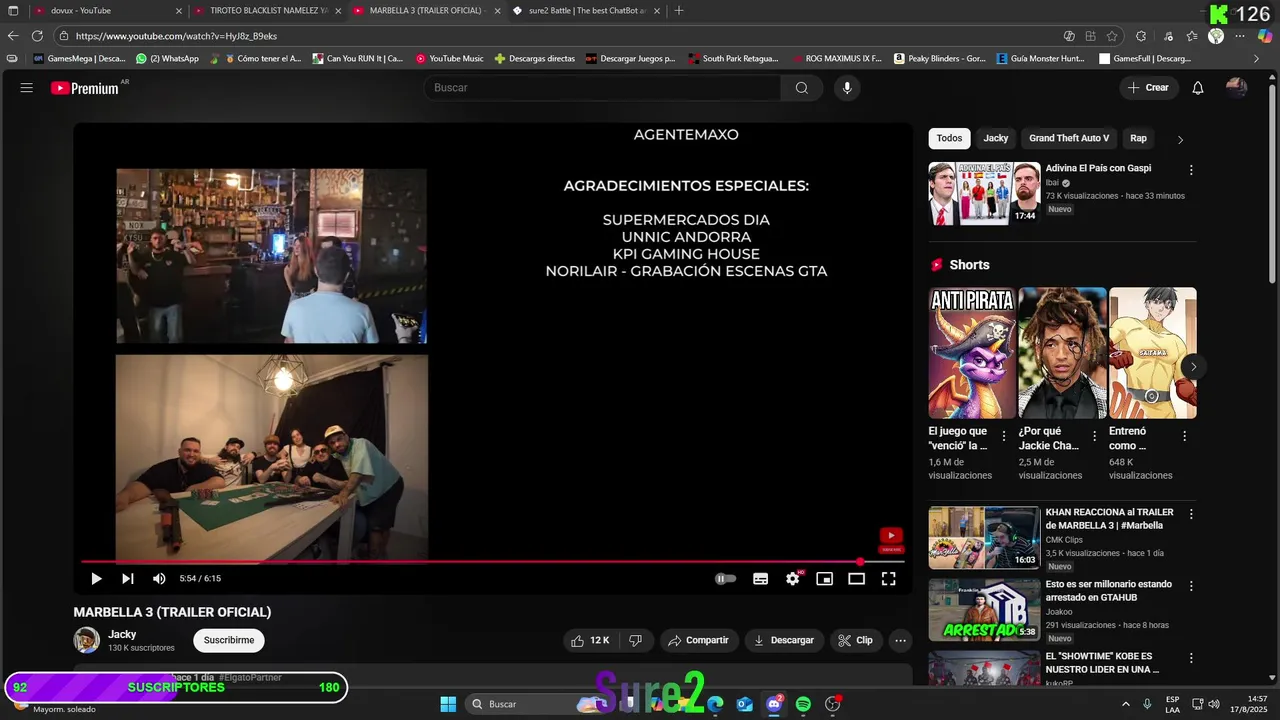Like the video with 12 K likes

coord(589,640)
